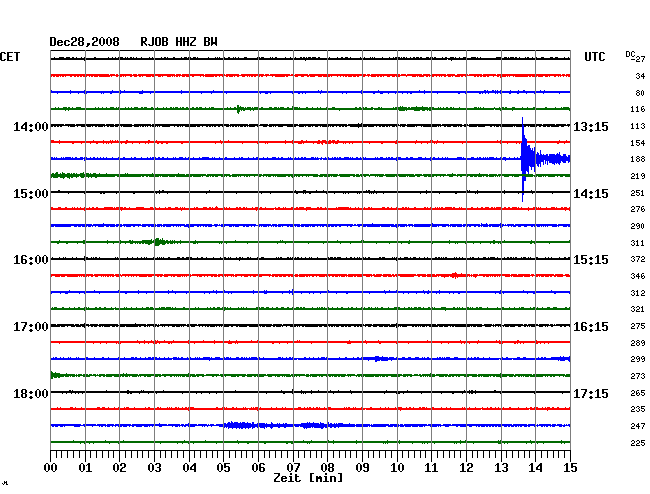Select minute axis label 03
Image resolution: width=650 pixels, height=494 pixels.
[154, 467]
